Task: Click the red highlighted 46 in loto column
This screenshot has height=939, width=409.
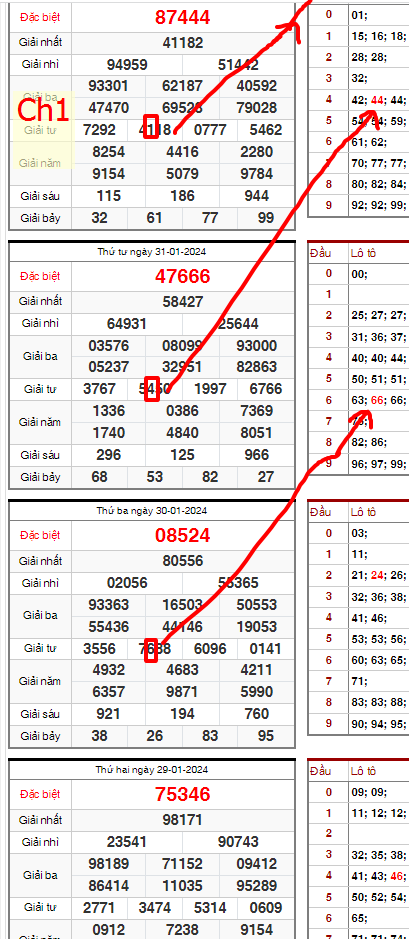Action: 396,876
